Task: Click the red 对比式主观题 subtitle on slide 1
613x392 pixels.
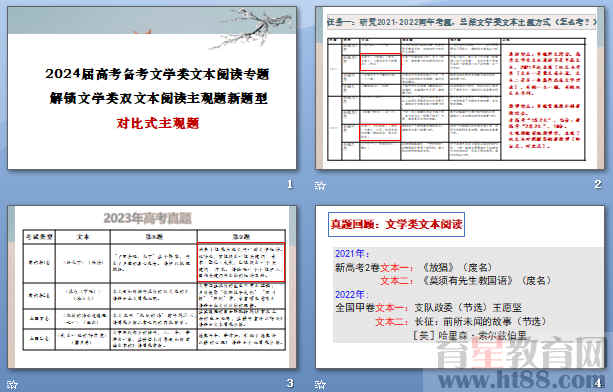Action: pos(158,123)
